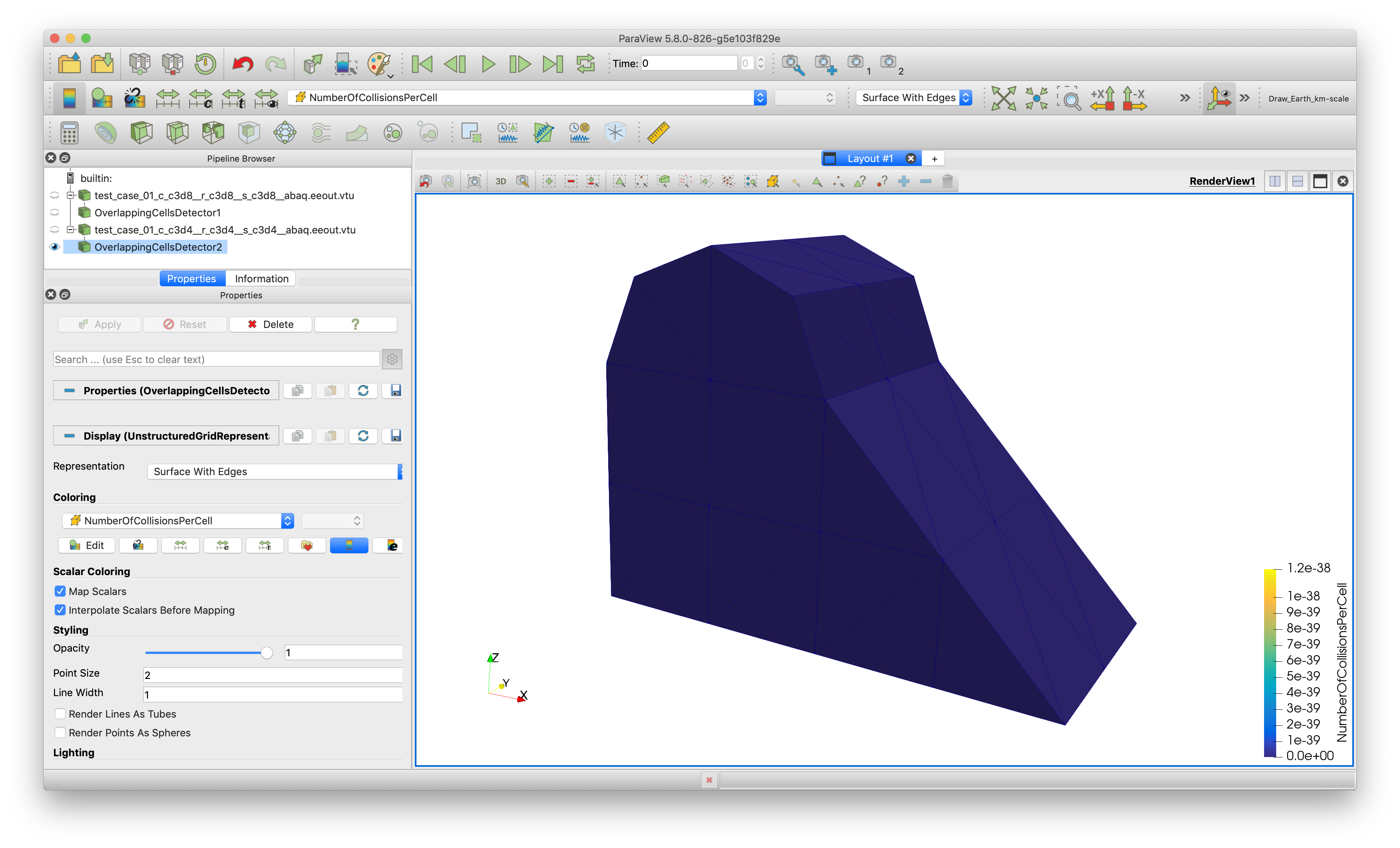Hide OverlappingCellsDetector2 via eye icon
The height and width of the screenshot is (848, 1400).
55,247
